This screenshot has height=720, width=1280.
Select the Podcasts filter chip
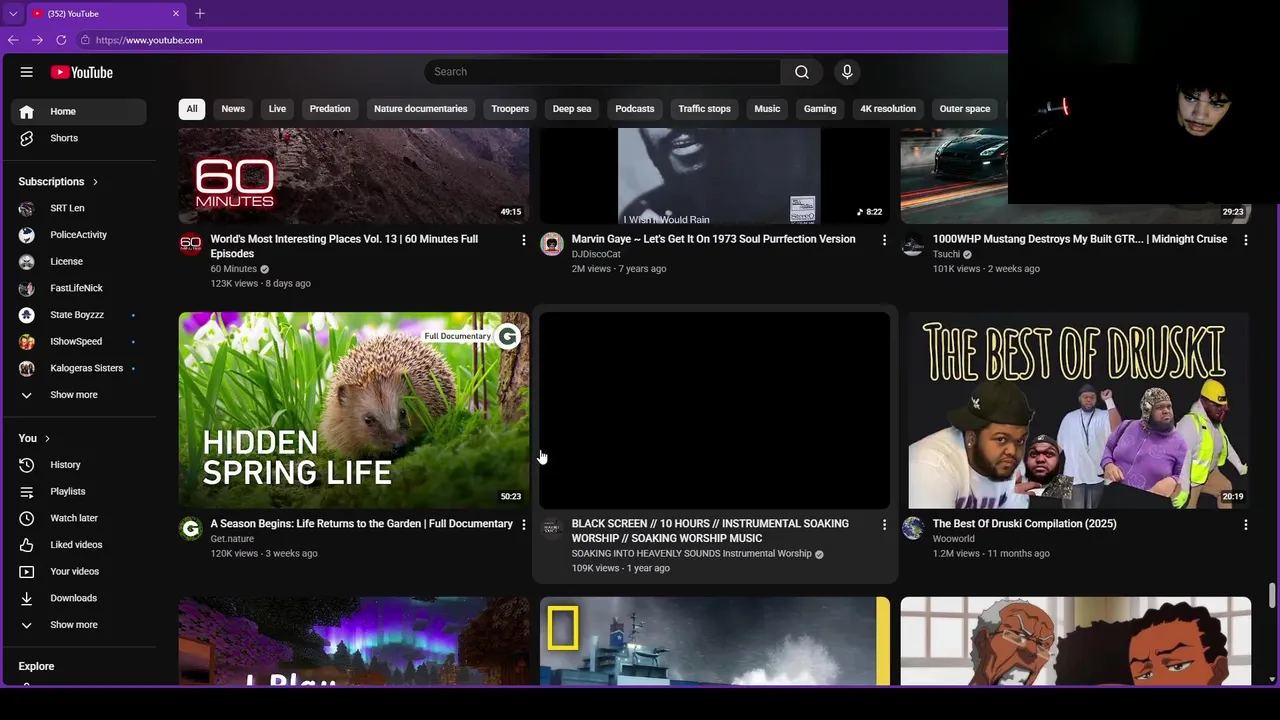coord(635,109)
